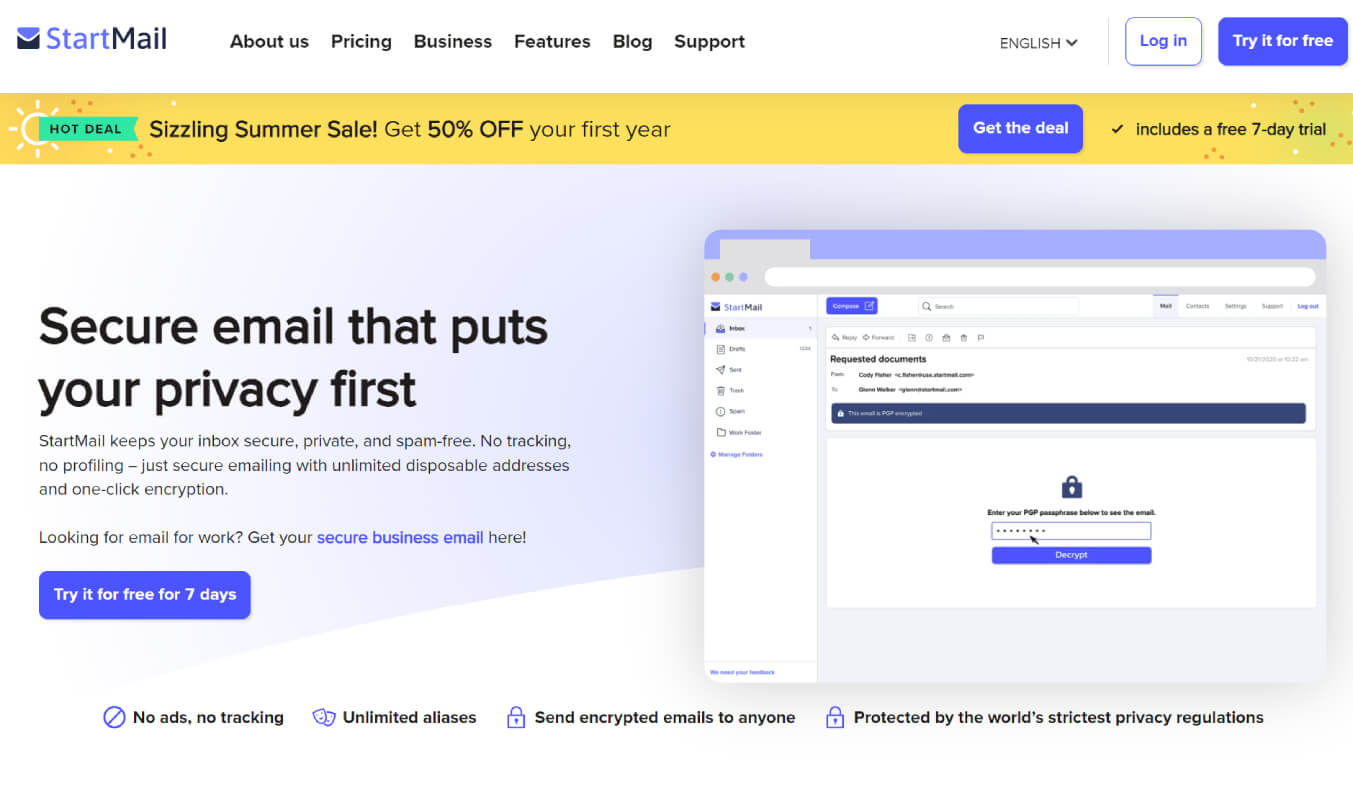1353x800 pixels.
Task: Click Try it for free for 7 days
Action: [145, 594]
